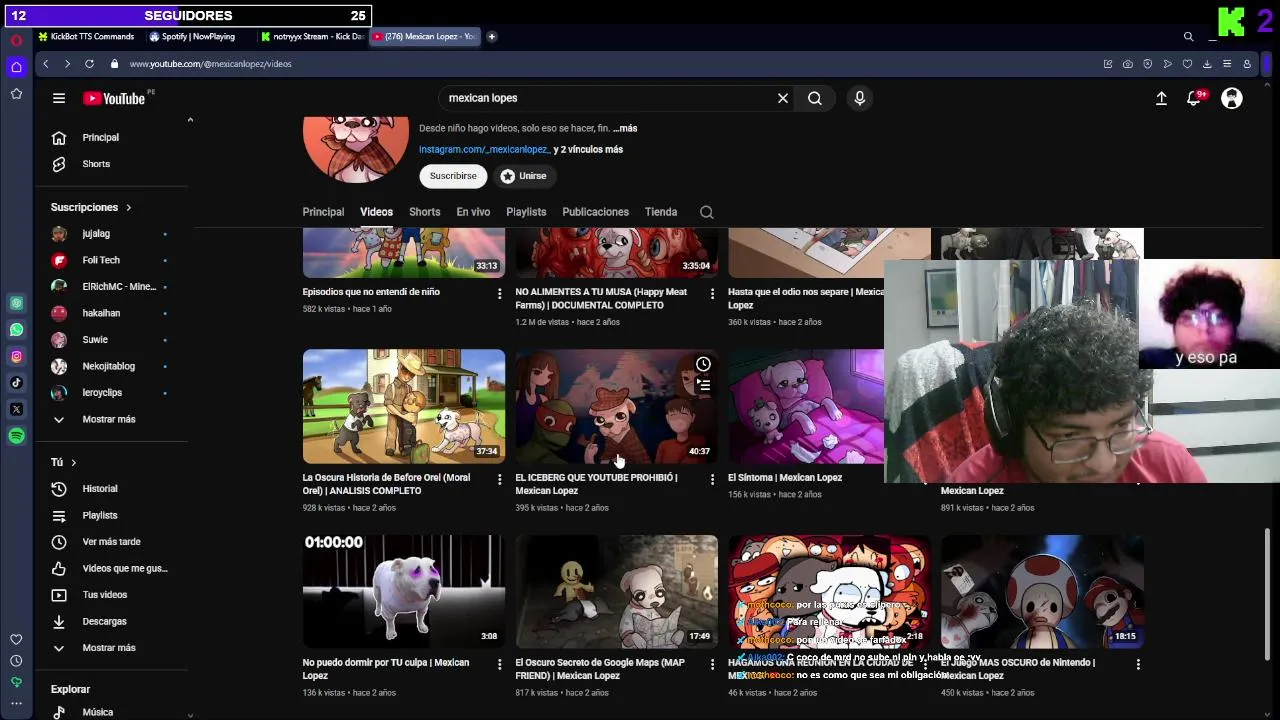The height and width of the screenshot is (720, 1280).
Task: Open options menu for No Alimentes a tu Musa
Action: [x=712, y=294]
